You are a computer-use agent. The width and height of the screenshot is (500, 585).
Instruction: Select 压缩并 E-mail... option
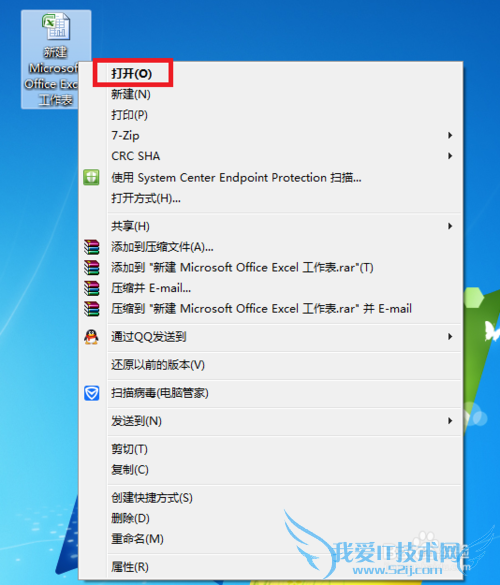271,288
